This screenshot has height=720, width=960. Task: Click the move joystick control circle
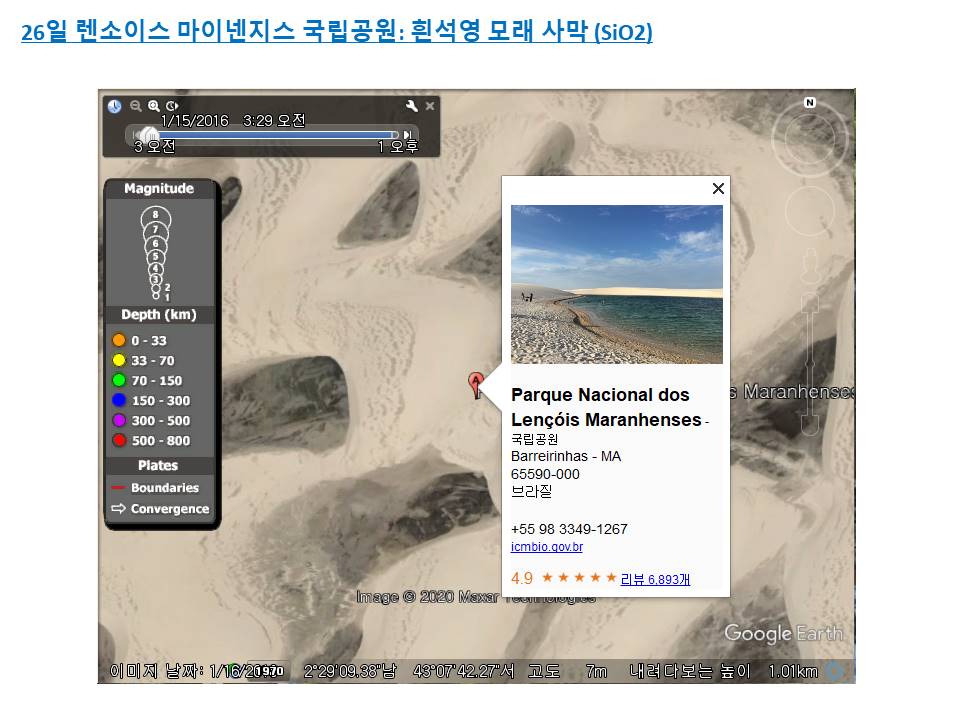pyautogui.click(x=809, y=211)
